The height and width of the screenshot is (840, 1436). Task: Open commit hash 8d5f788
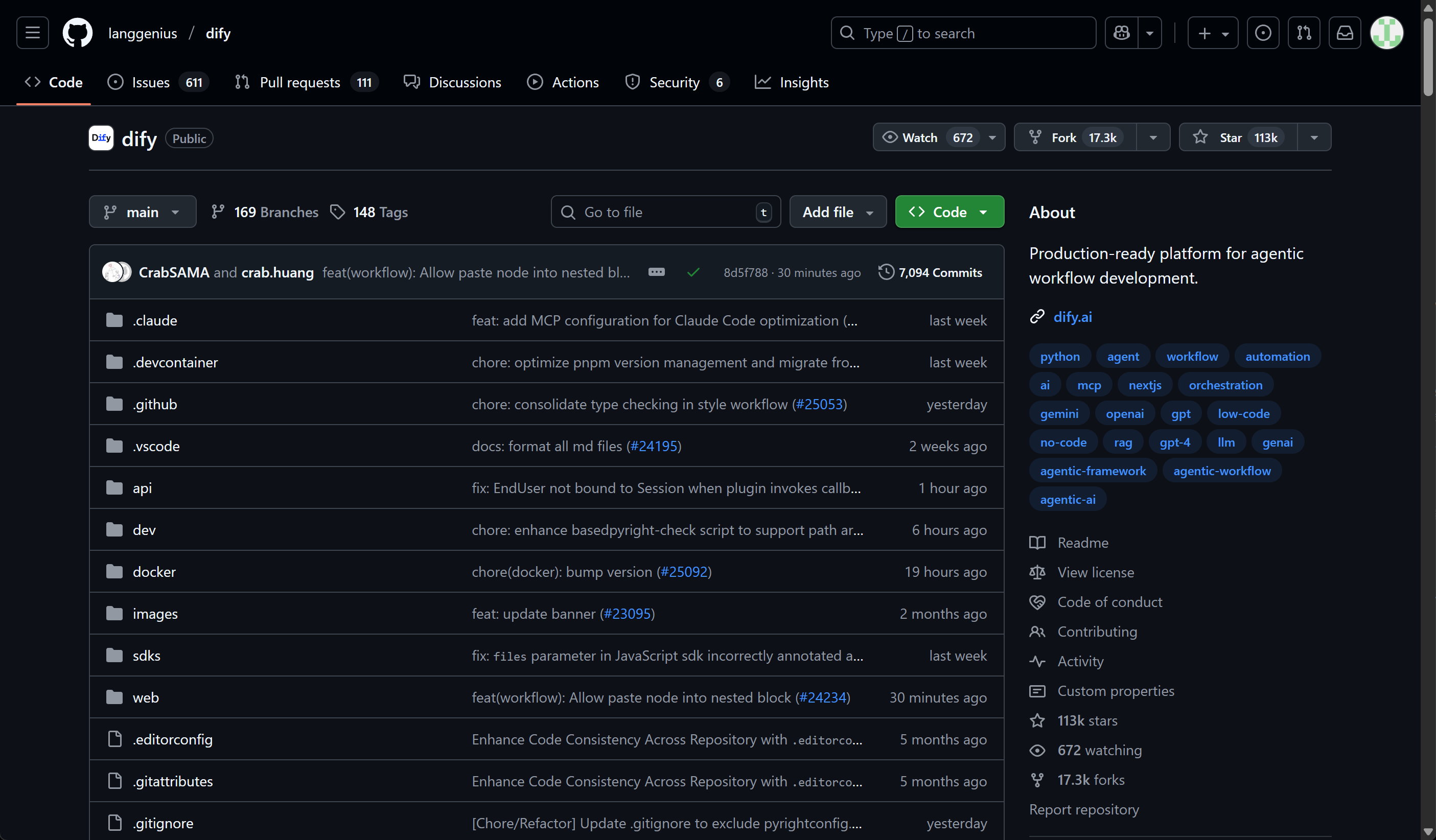746,272
